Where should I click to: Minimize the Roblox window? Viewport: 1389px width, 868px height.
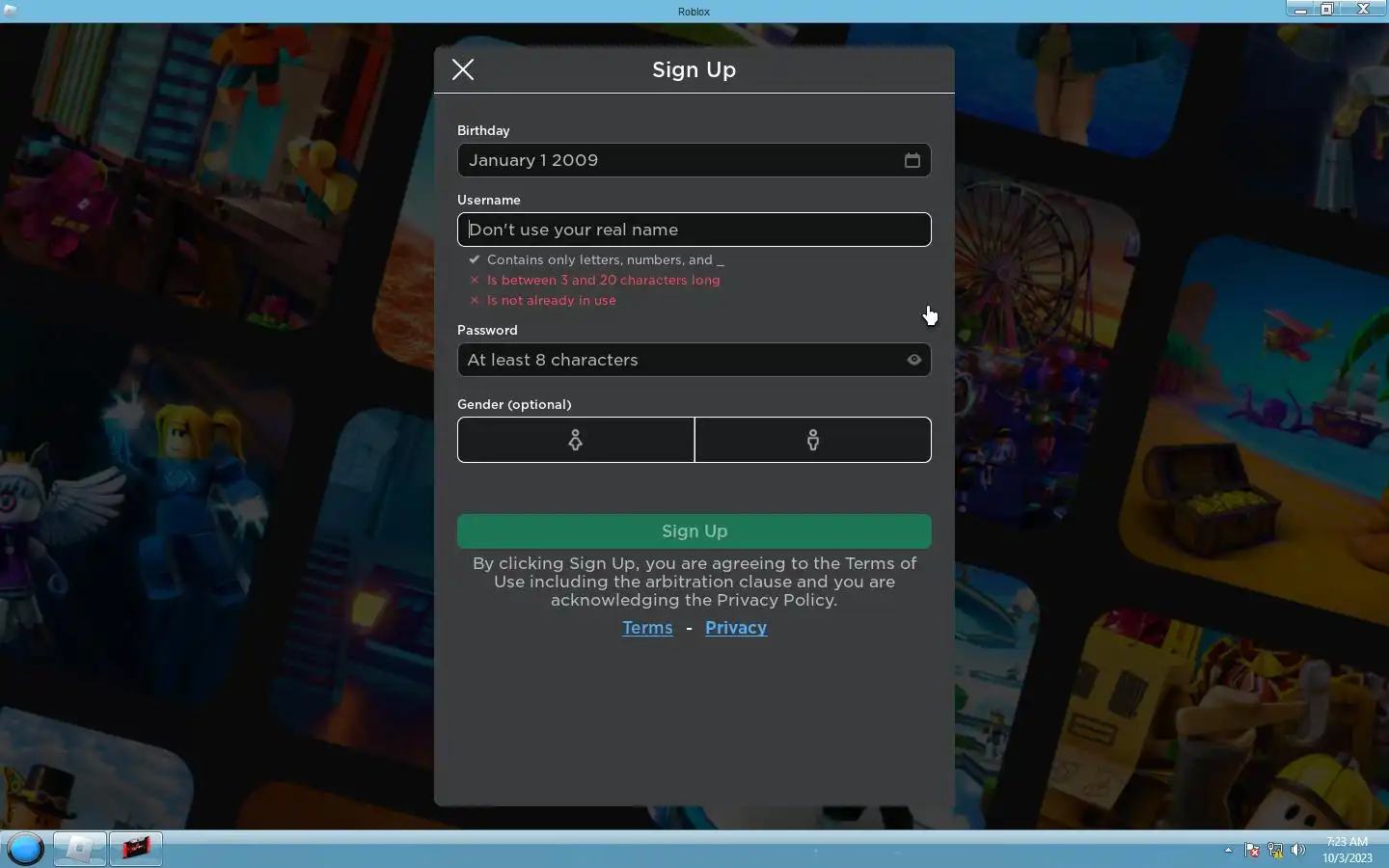(1300, 9)
